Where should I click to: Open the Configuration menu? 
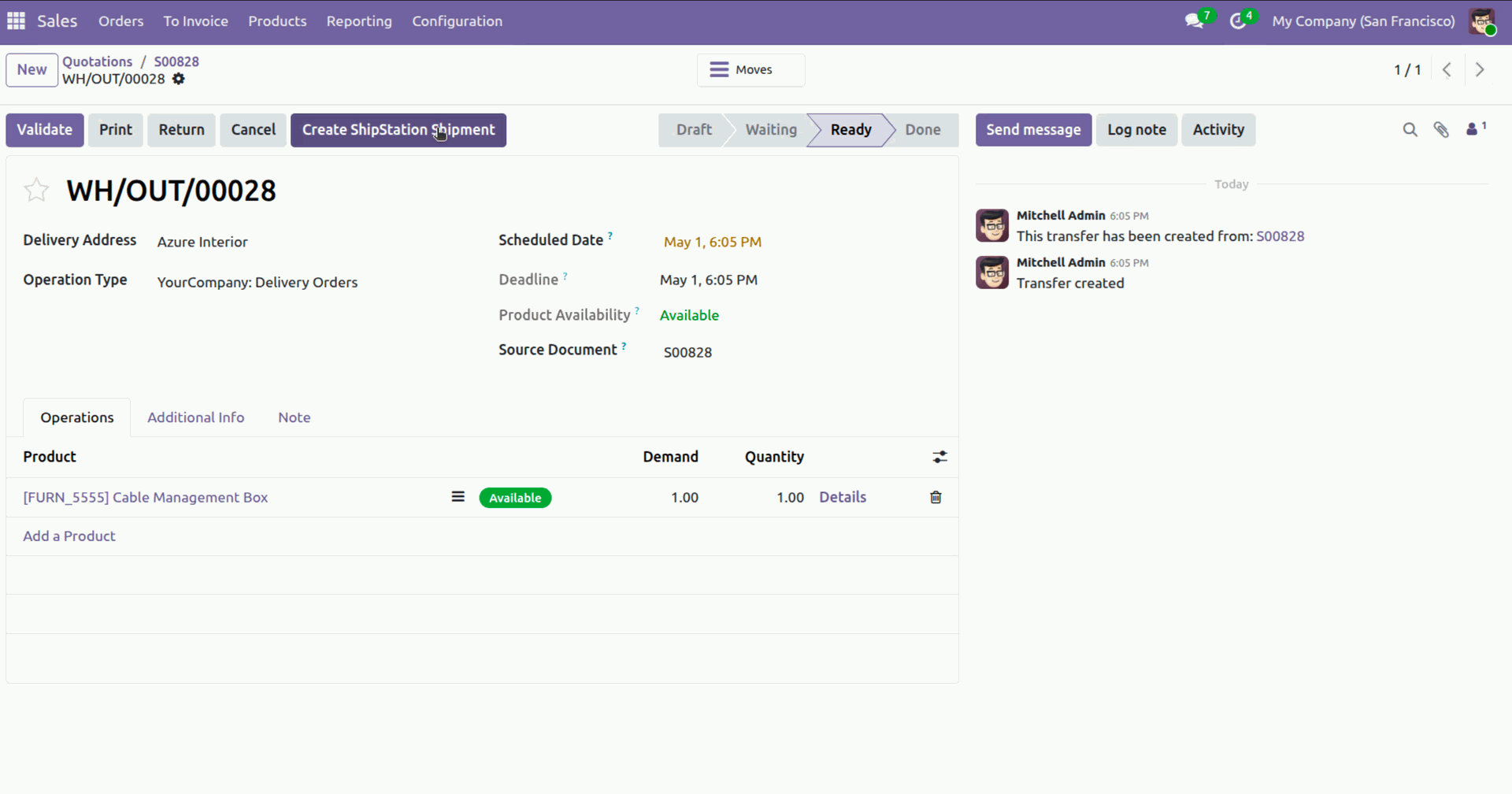click(458, 21)
